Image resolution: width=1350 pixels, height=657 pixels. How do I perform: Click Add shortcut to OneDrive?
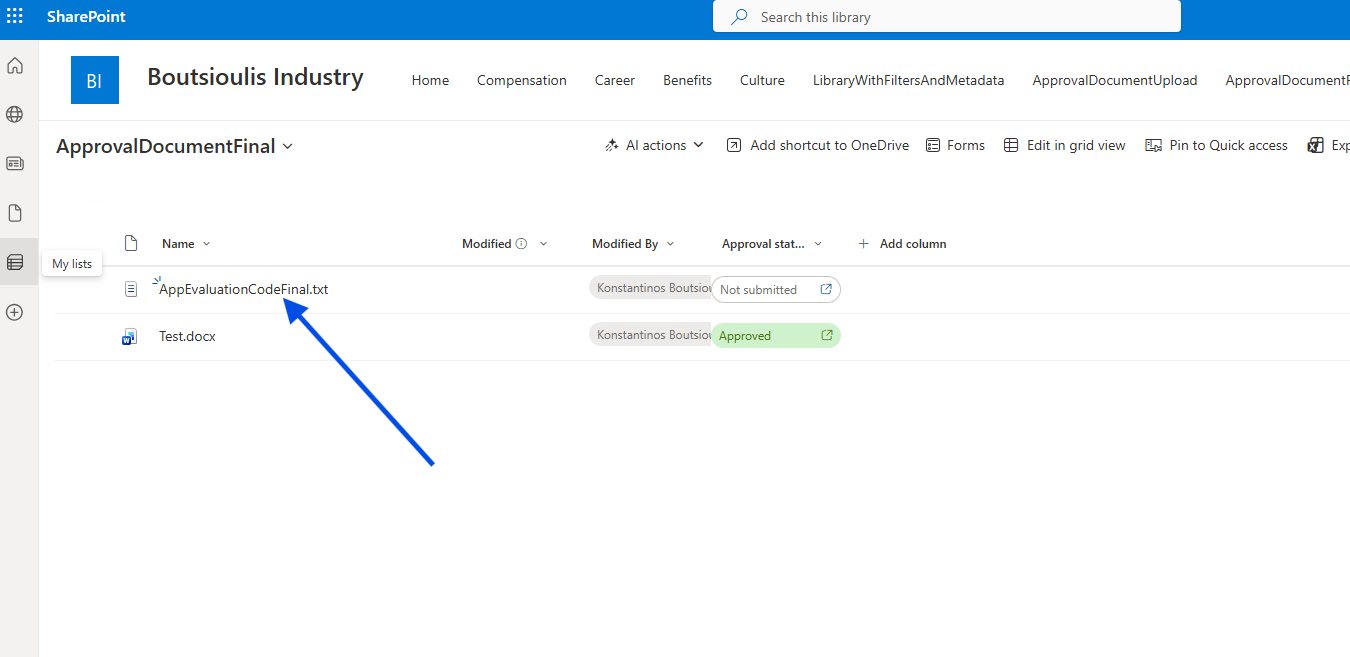pyautogui.click(x=817, y=146)
